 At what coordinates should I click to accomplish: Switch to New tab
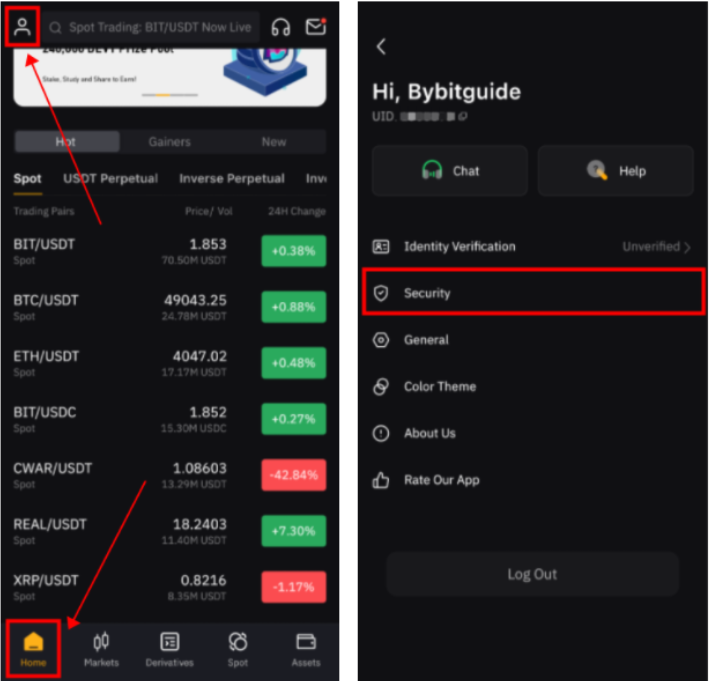(274, 142)
